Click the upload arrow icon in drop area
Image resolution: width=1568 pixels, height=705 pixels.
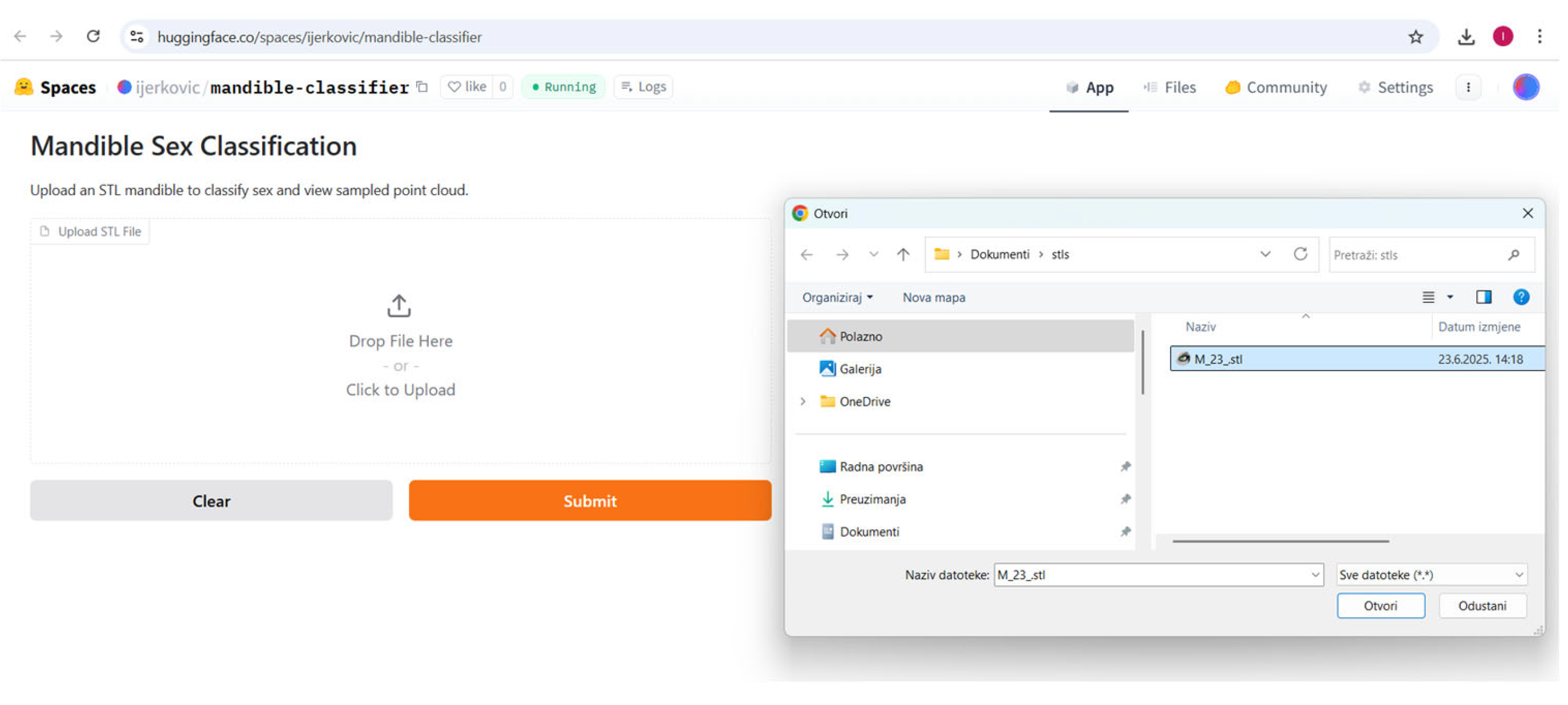point(398,306)
